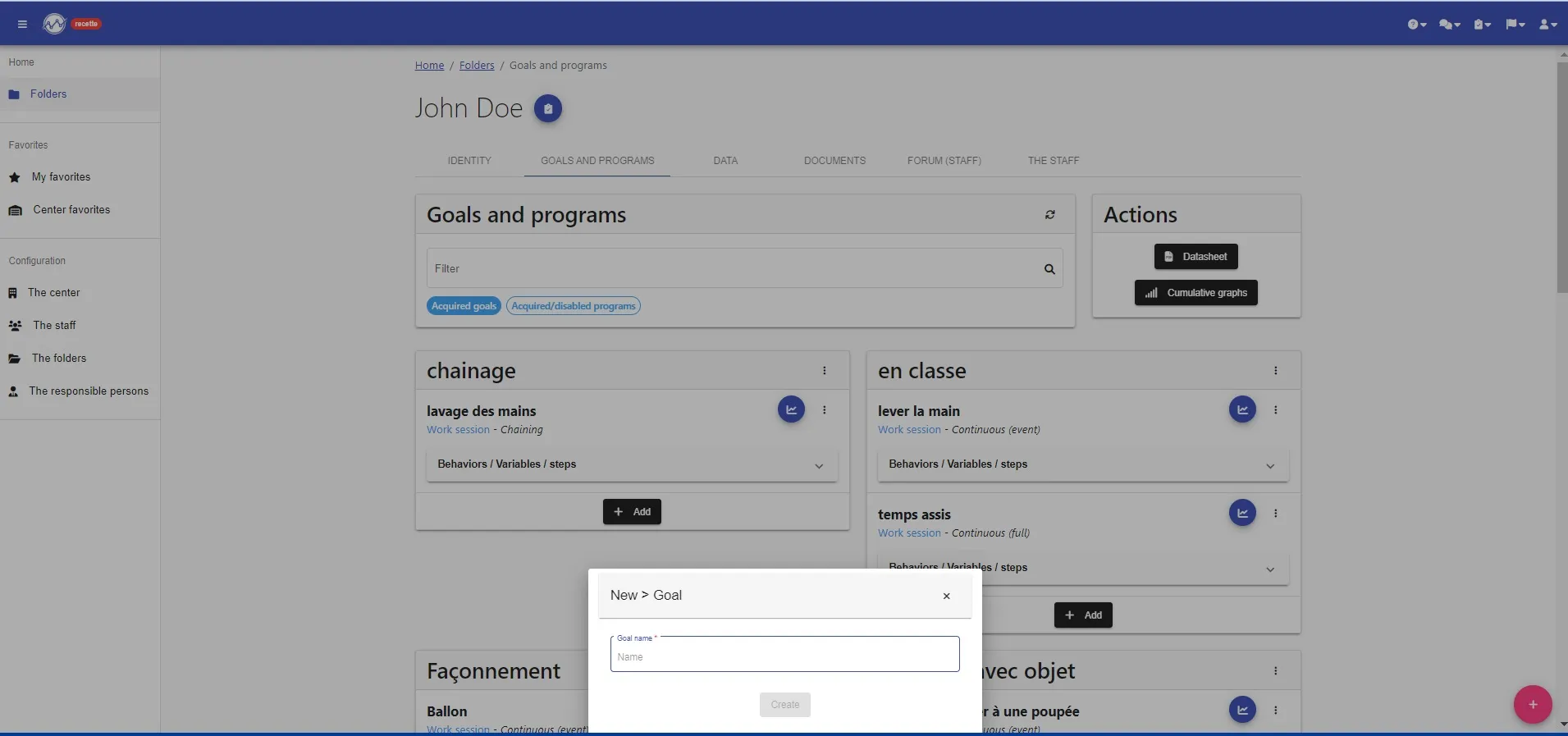Click the Cumulative graphs button
Viewport: 1568px width, 736px height.
pyautogui.click(x=1195, y=293)
